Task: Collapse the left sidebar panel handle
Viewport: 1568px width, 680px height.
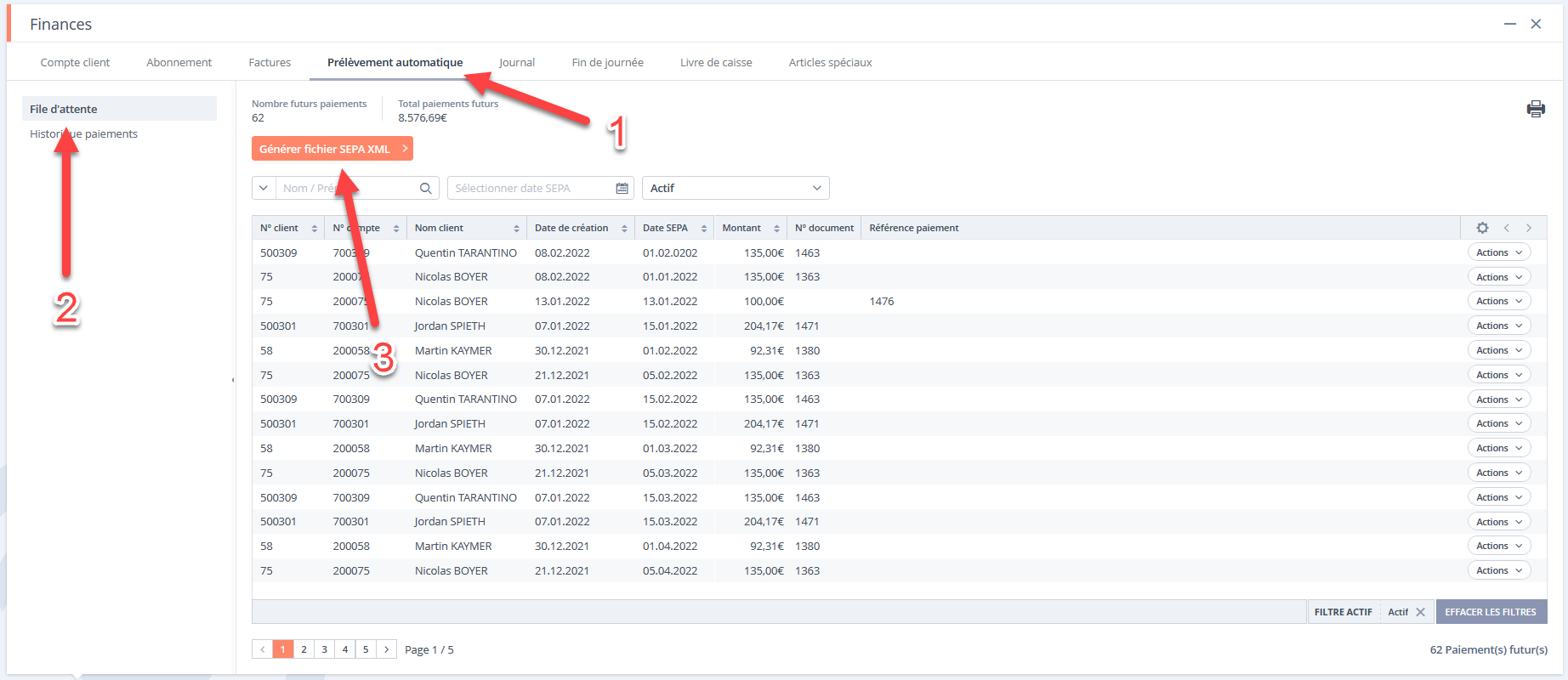Action: (x=233, y=380)
